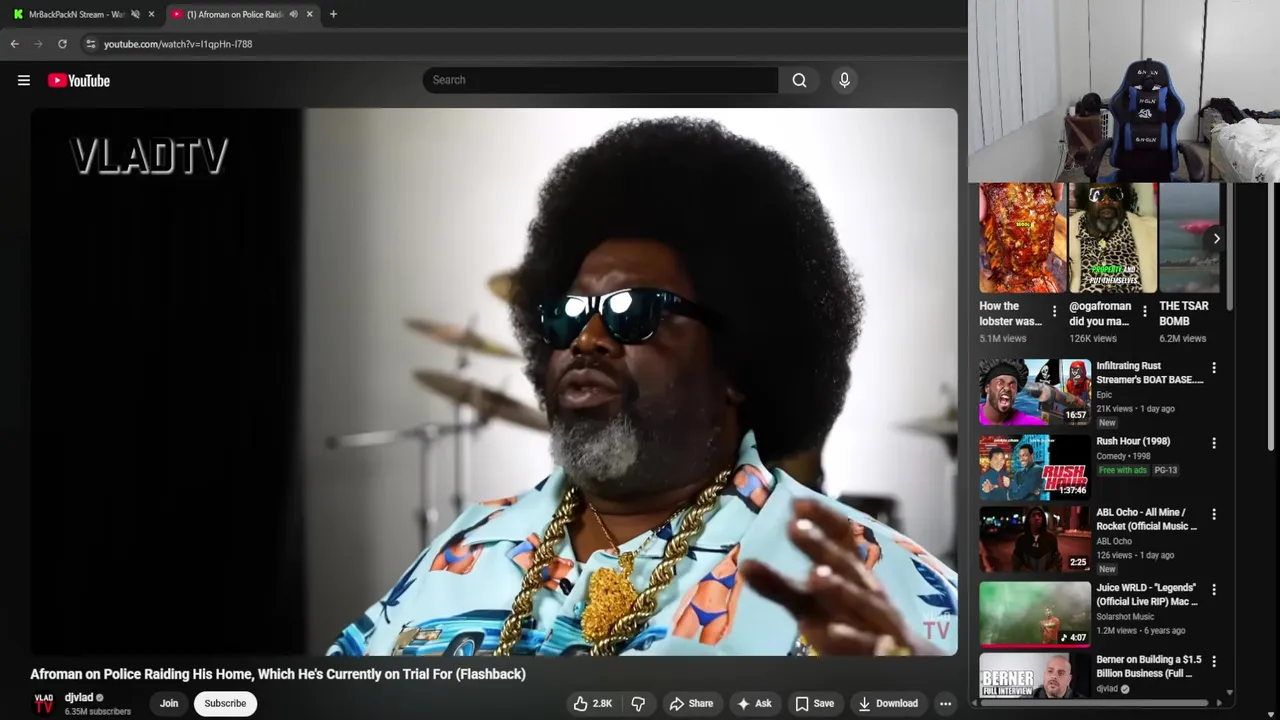Click the Solarshot Music channel name
This screenshot has width=1280, height=720.
coord(1127,617)
